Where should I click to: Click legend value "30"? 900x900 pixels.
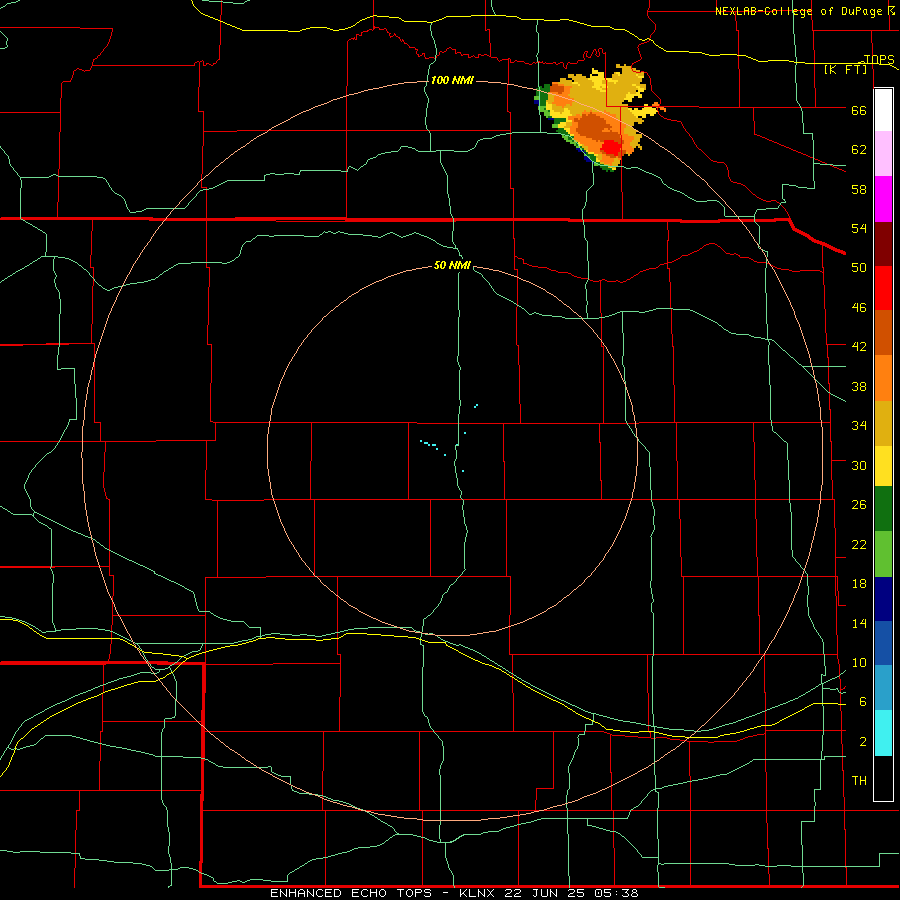[x=859, y=465]
